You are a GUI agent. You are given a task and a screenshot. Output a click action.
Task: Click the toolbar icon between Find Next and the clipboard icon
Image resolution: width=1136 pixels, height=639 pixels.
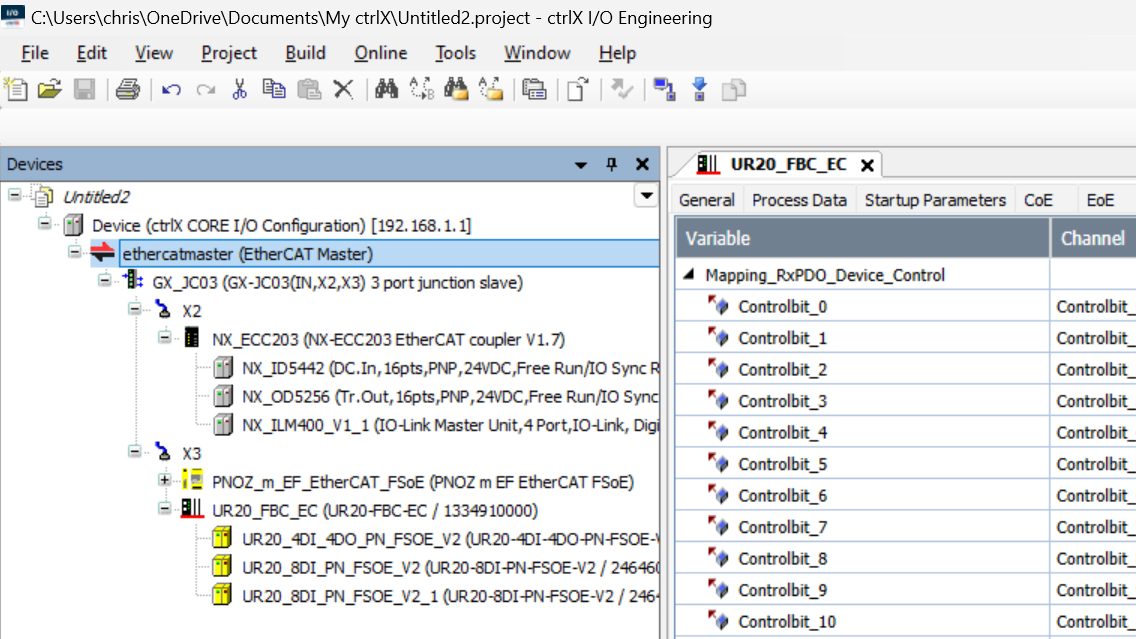[491, 89]
